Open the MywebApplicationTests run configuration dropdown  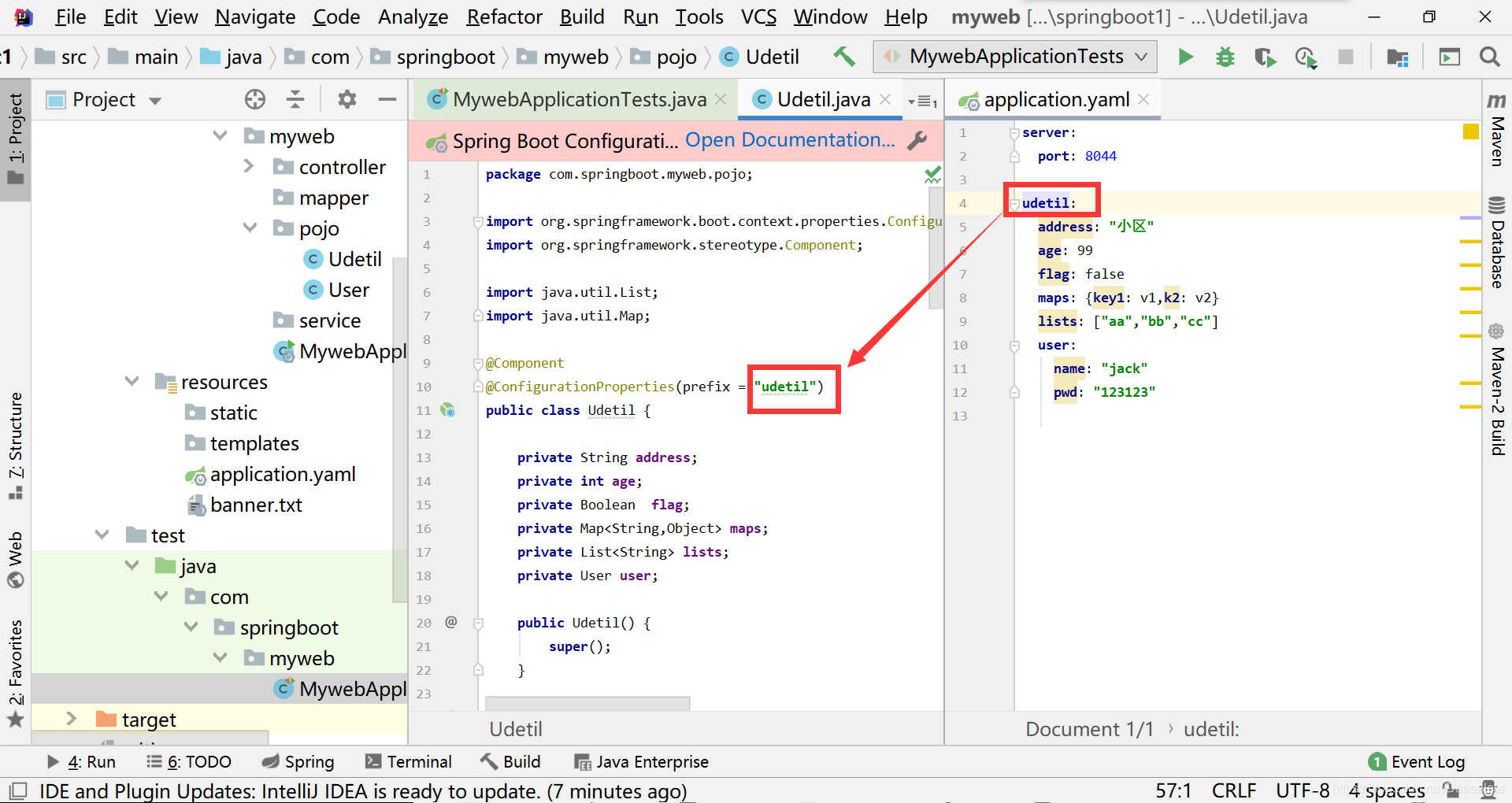[1015, 57]
